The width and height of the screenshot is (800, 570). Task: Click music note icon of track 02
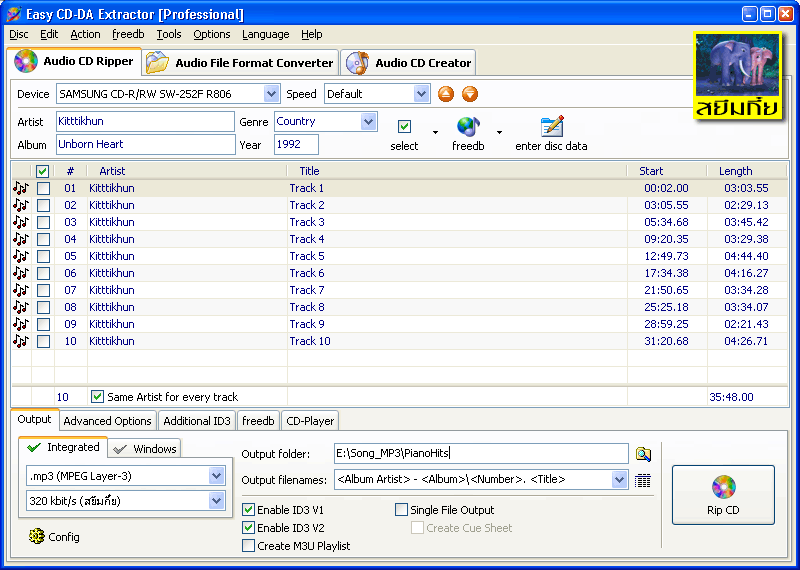point(21,205)
